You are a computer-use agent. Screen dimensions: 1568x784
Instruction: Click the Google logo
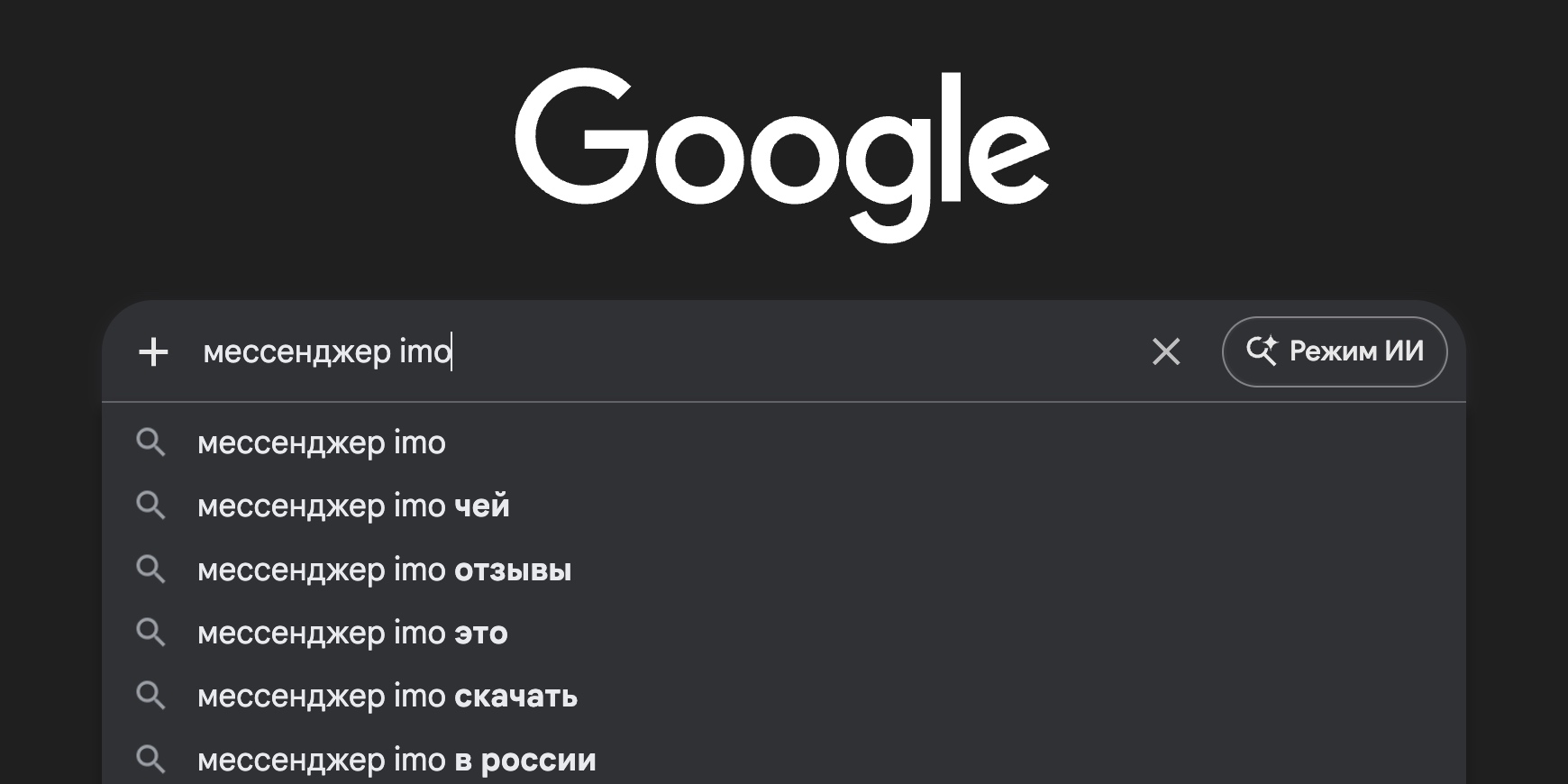click(784, 153)
